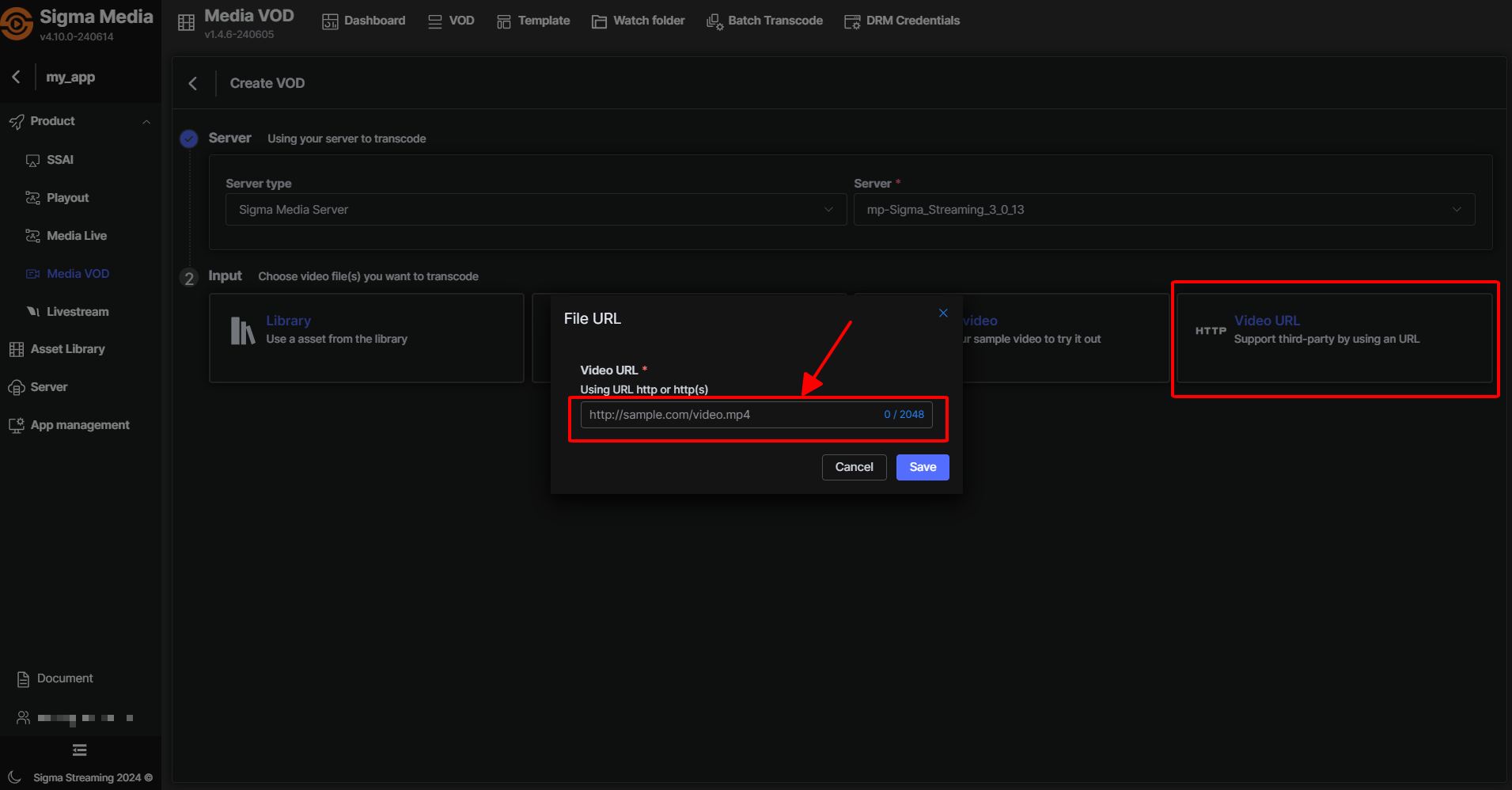1512x790 pixels.
Task: Click the back arrow beside my_app
Action: 16,77
